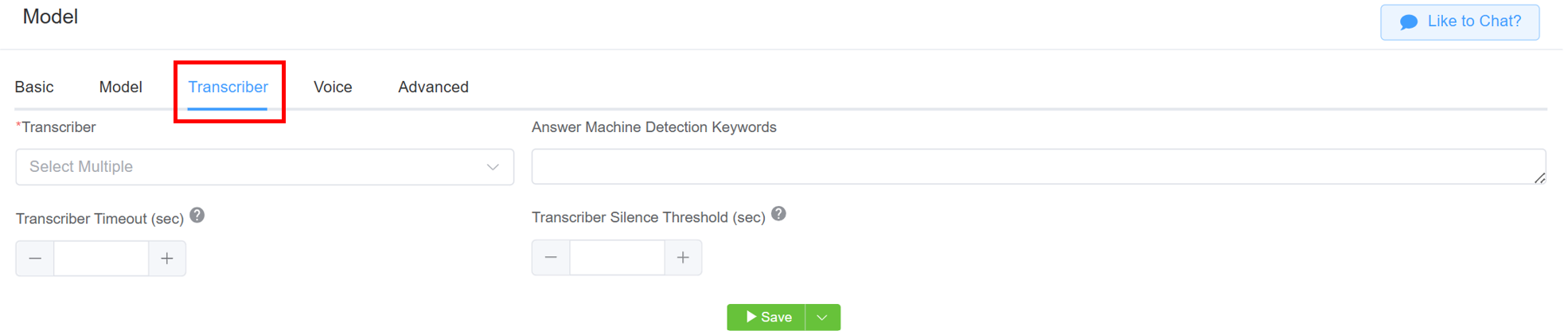Expand the Save button dropdown arrow

(x=823, y=317)
